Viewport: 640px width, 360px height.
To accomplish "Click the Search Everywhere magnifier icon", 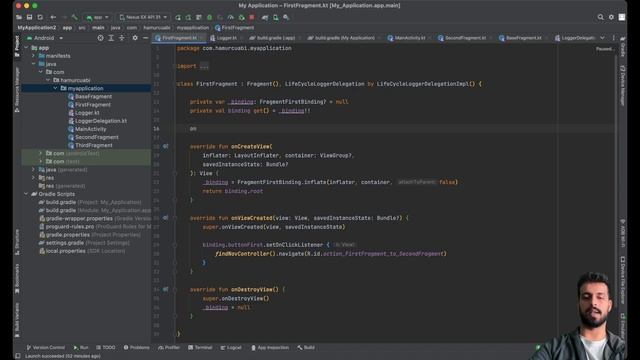I will pyautogui.click(x=600, y=17).
